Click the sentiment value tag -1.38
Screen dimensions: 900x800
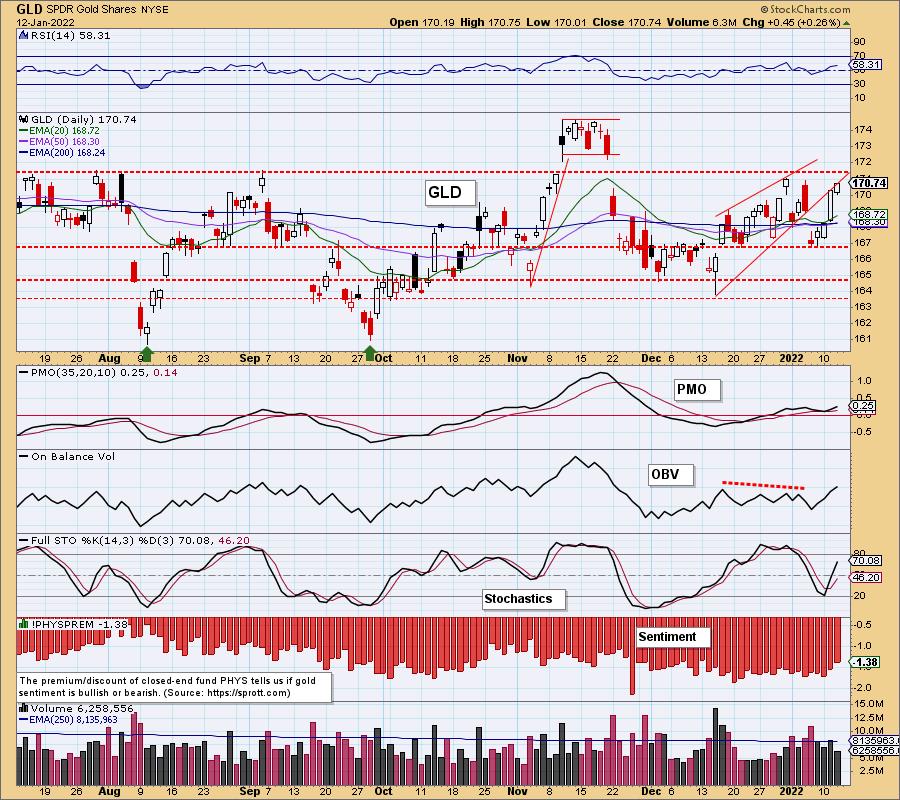click(865, 662)
